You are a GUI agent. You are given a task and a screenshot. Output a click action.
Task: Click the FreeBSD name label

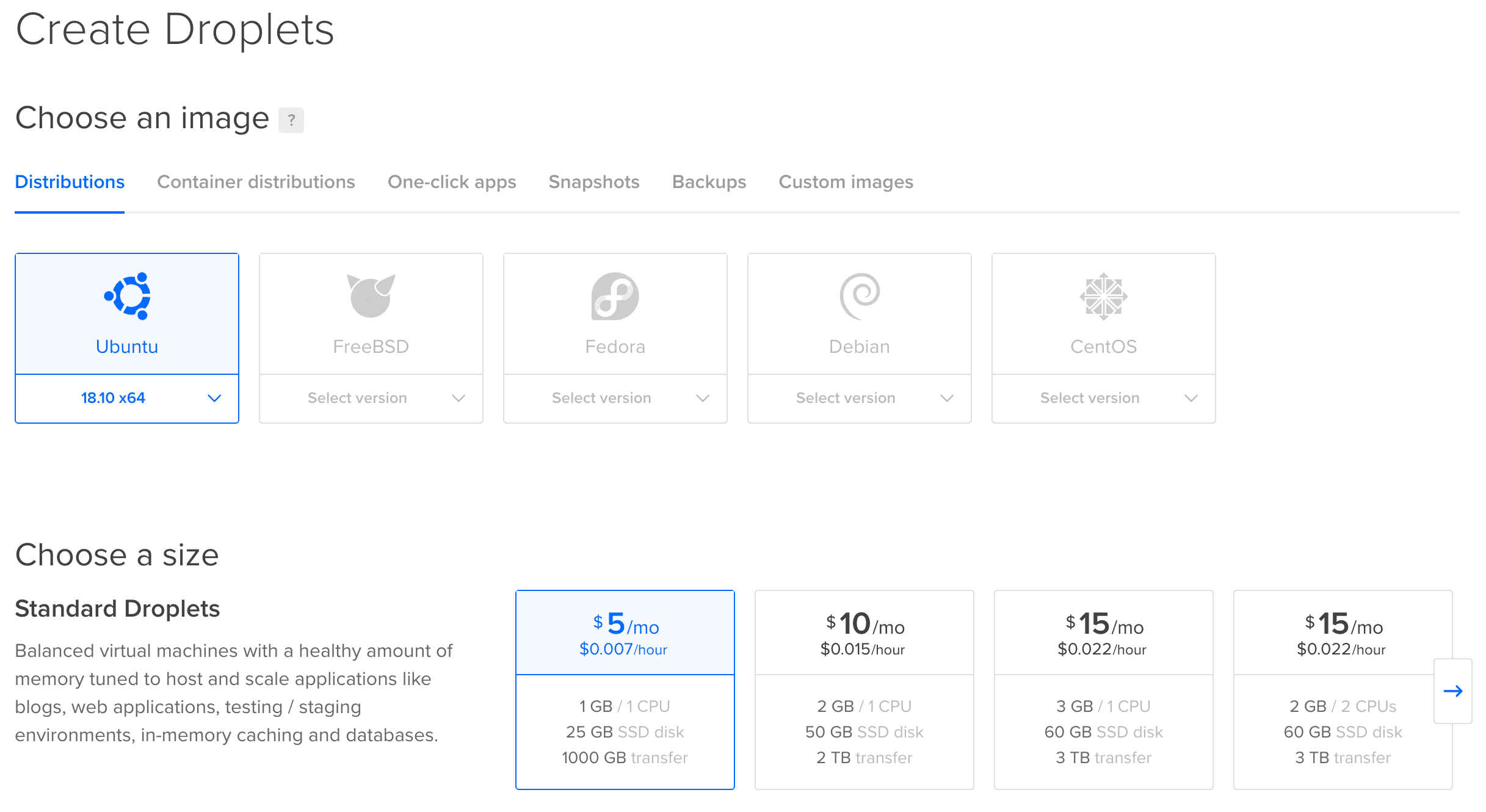point(371,347)
